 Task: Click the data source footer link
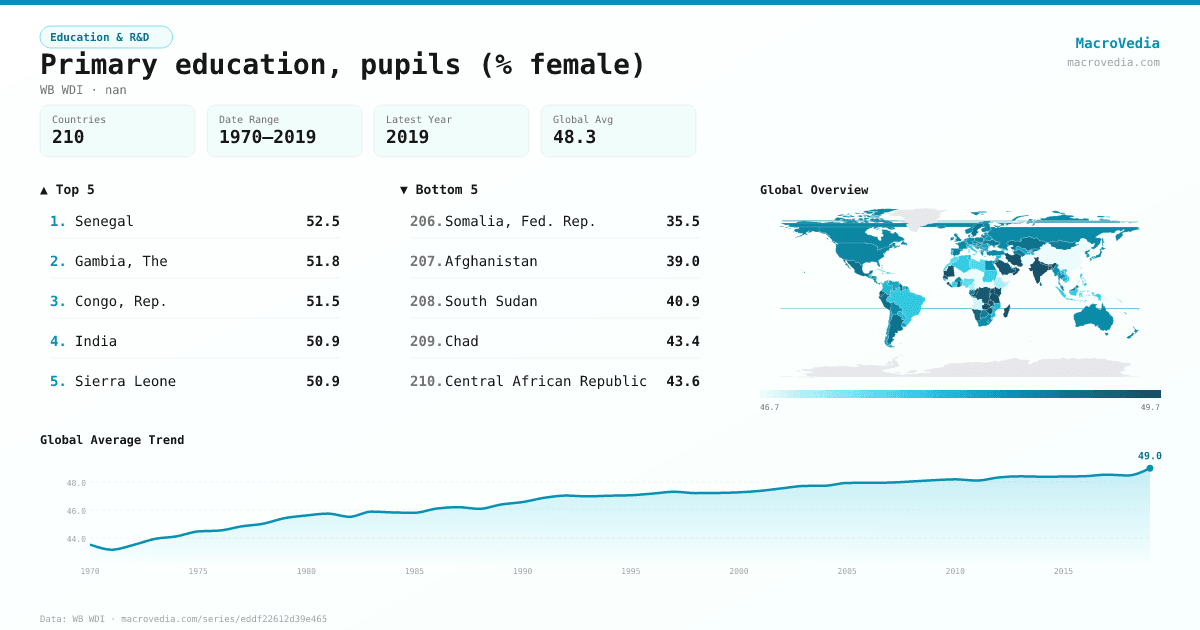coord(183,619)
